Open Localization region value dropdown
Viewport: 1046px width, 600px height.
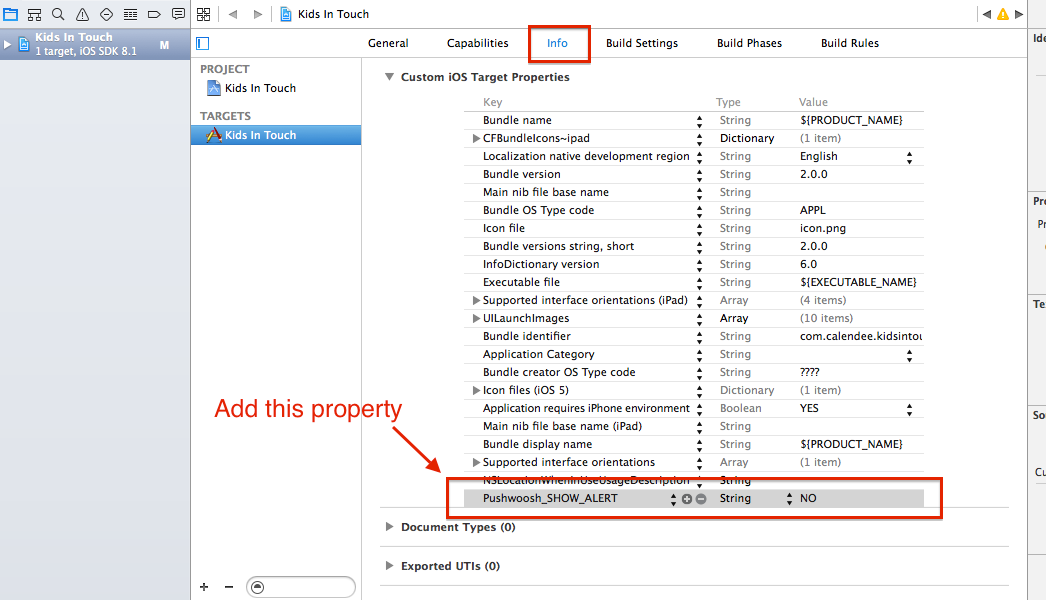click(909, 157)
